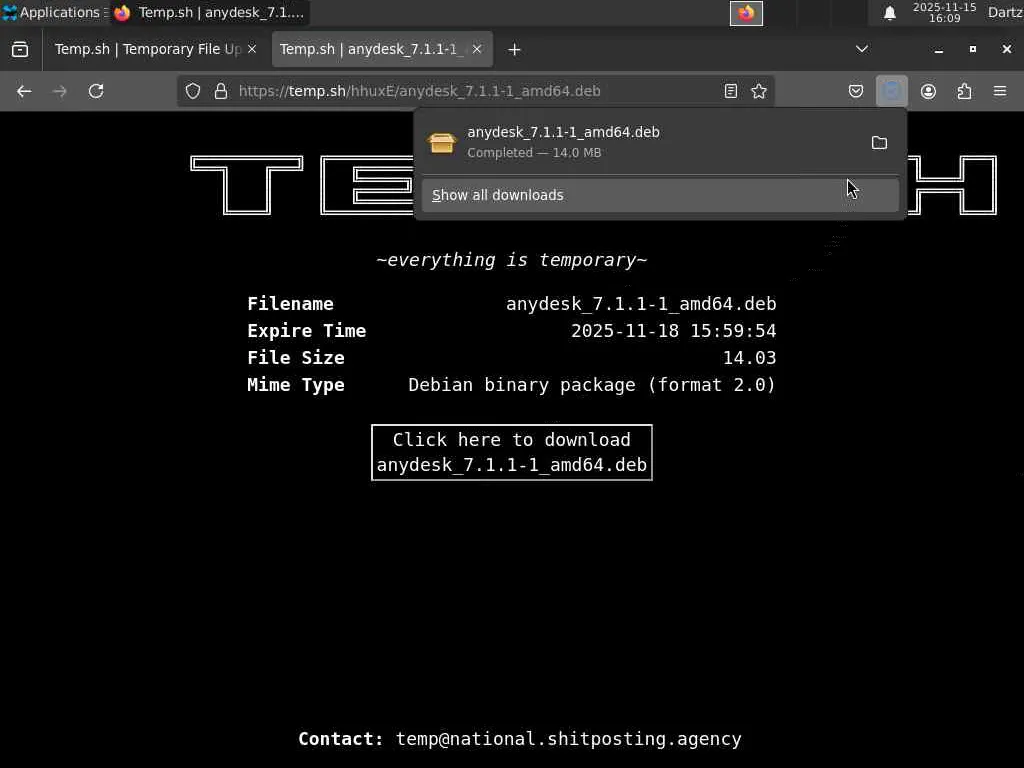This screenshot has height=768, width=1024.
Task: Toggle the downloads toolbar button
Action: (x=892, y=91)
